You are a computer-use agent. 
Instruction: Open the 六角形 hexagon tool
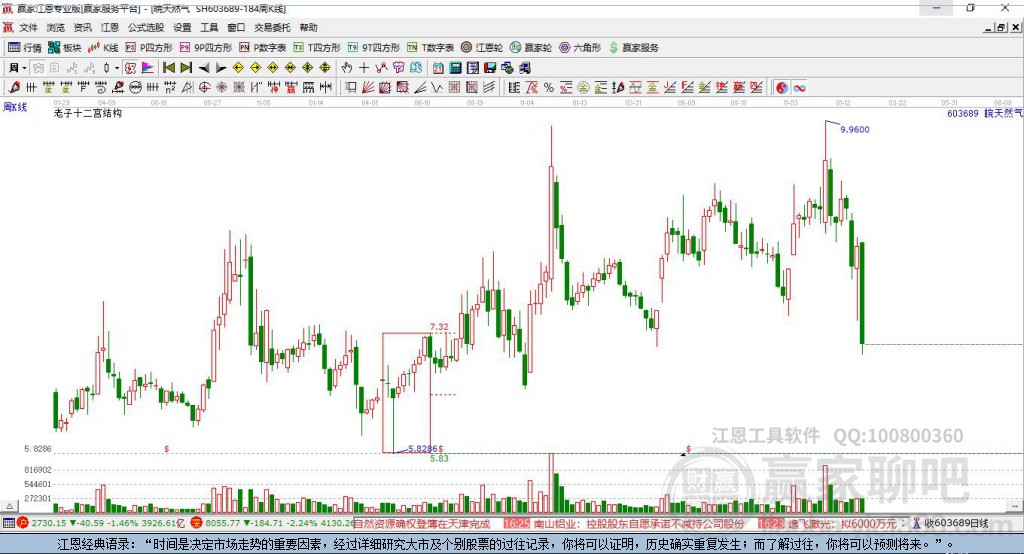580,48
